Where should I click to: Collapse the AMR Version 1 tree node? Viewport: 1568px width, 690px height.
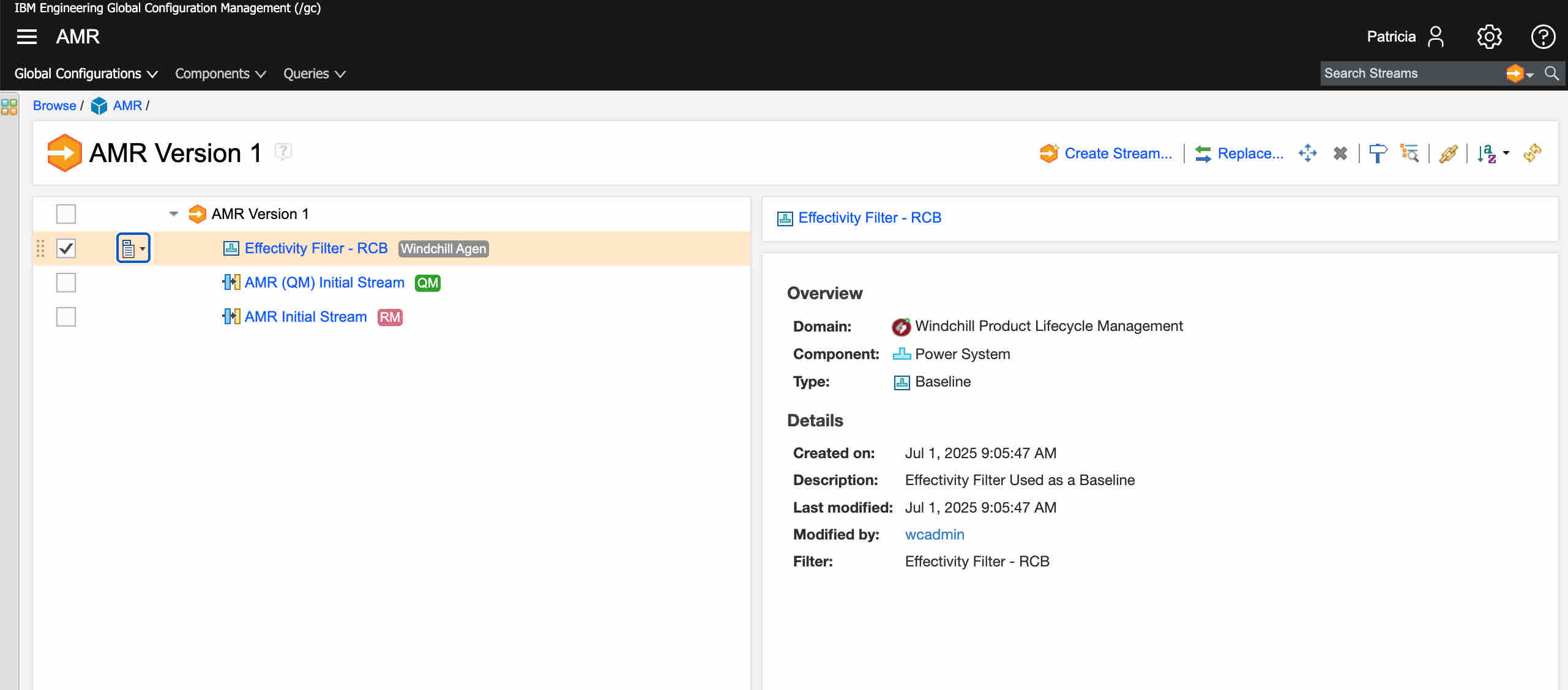tap(174, 214)
